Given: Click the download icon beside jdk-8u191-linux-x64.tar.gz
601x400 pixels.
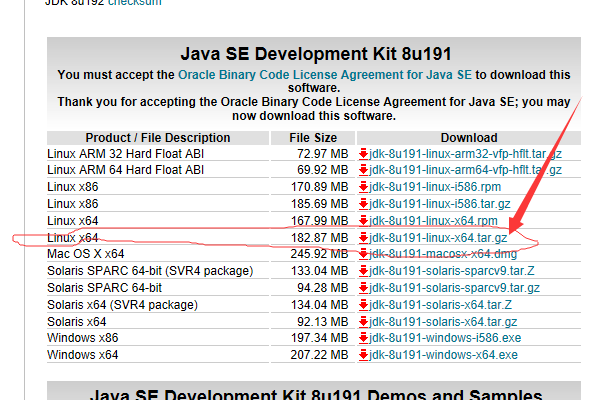Looking at the screenshot, I should (363, 238).
